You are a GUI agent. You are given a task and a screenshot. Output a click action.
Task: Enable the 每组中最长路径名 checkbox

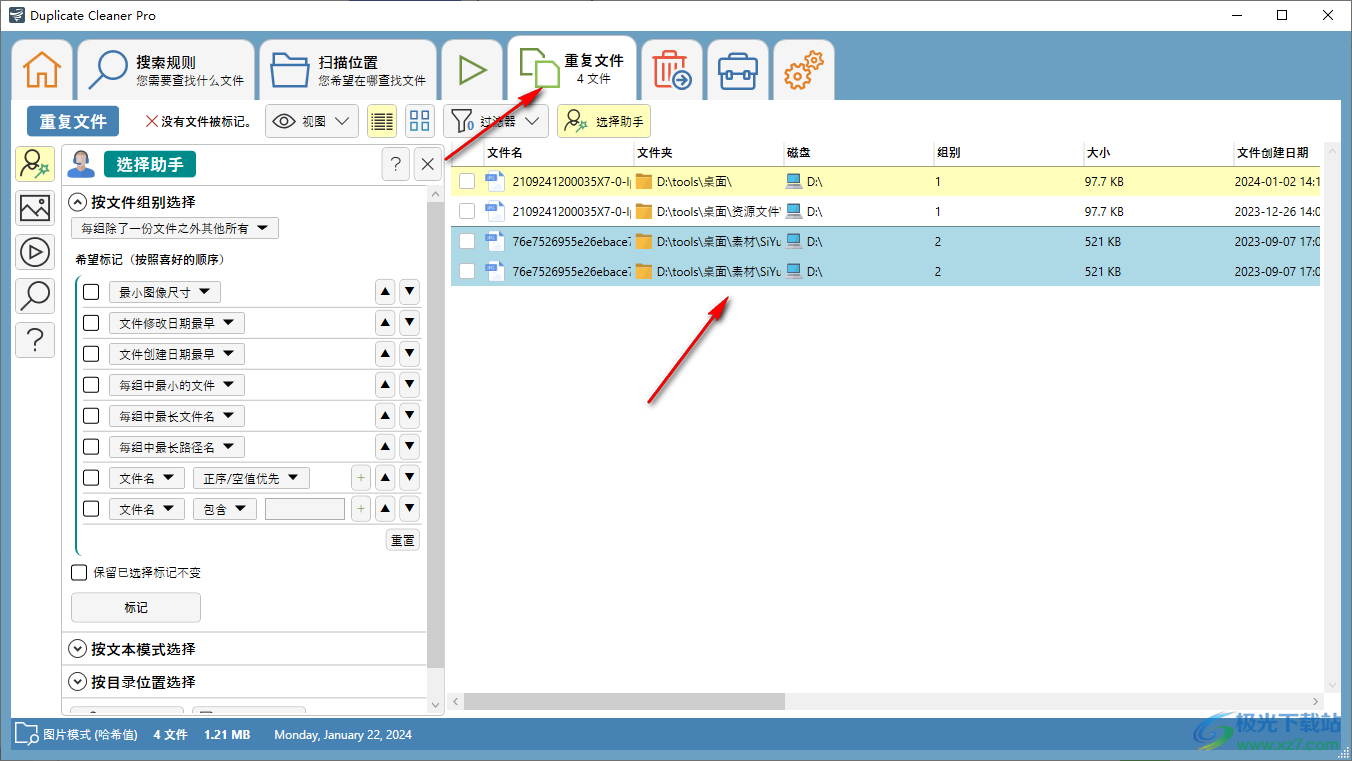(91, 447)
